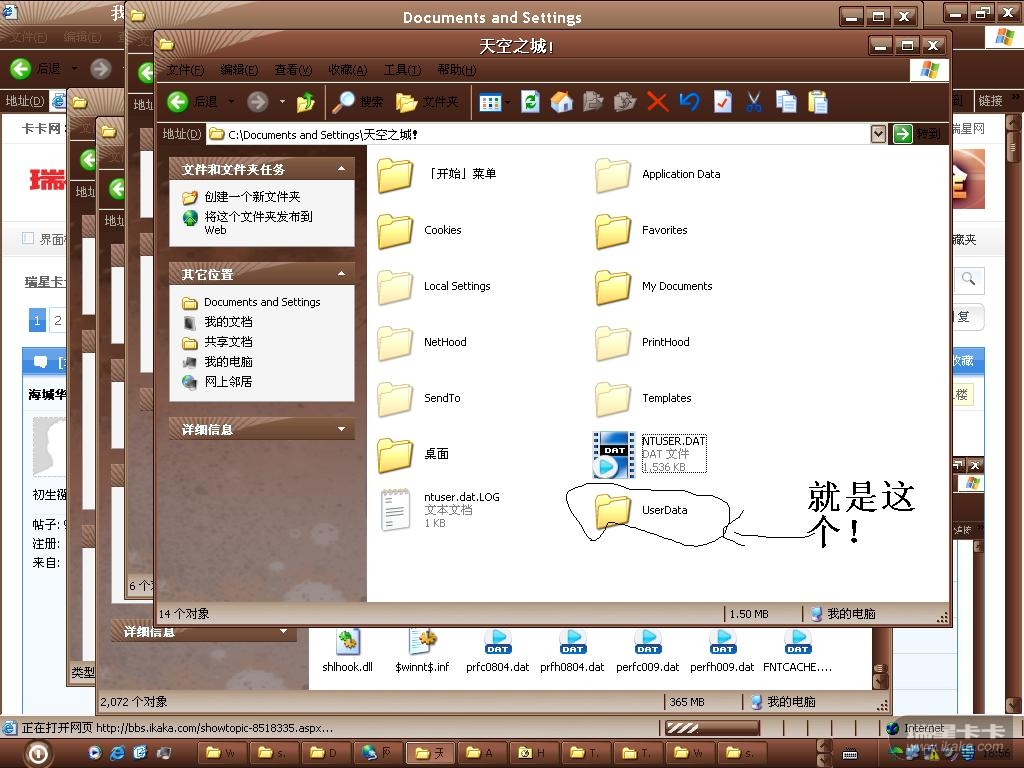1024x768 pixels.
Task: Select prfc0804.dat in background window
Action: click(497, 651)
